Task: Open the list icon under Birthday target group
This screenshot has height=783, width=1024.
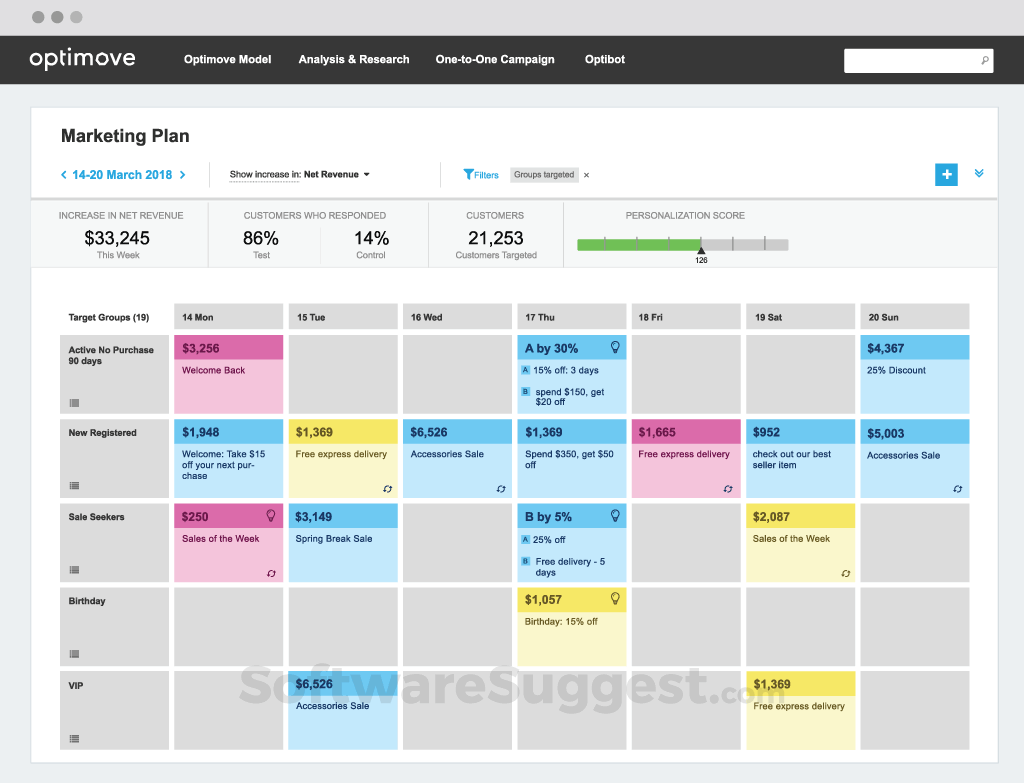Action: pyautogui.click(x=74, y=654)
